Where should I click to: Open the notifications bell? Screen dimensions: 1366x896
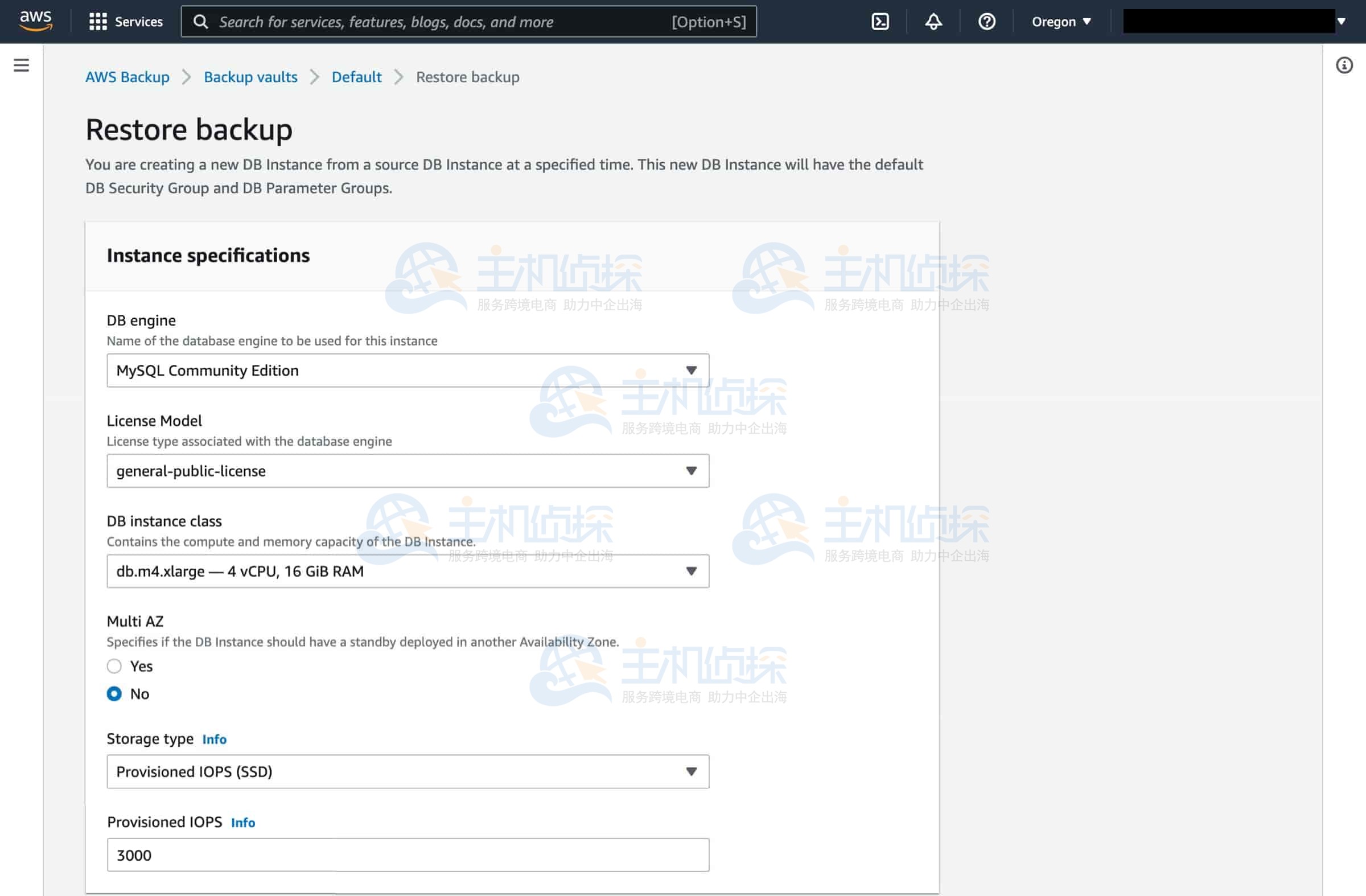click(933, 22)
